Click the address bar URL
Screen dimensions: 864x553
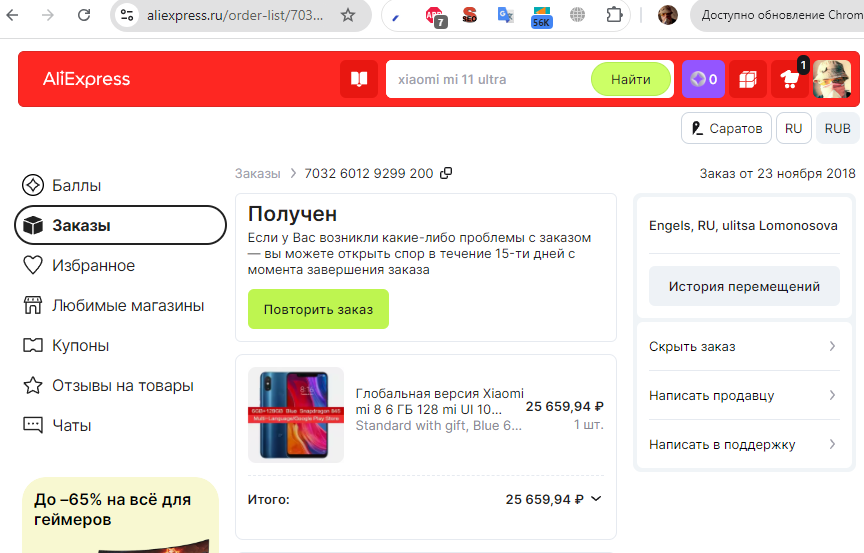(x=235, y=15)
